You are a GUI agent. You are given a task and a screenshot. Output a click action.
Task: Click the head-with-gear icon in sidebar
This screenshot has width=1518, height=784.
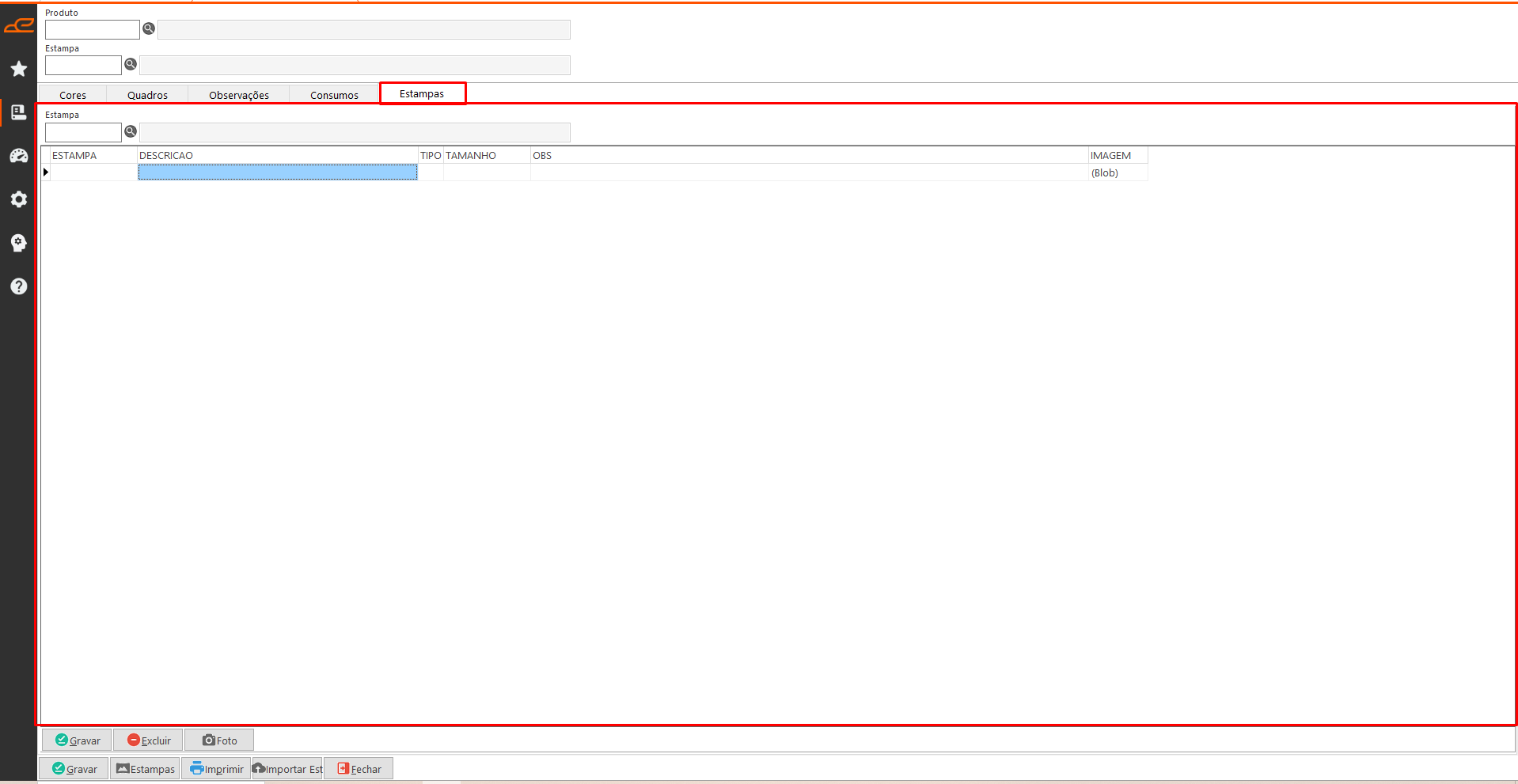[x=19, y=243]
